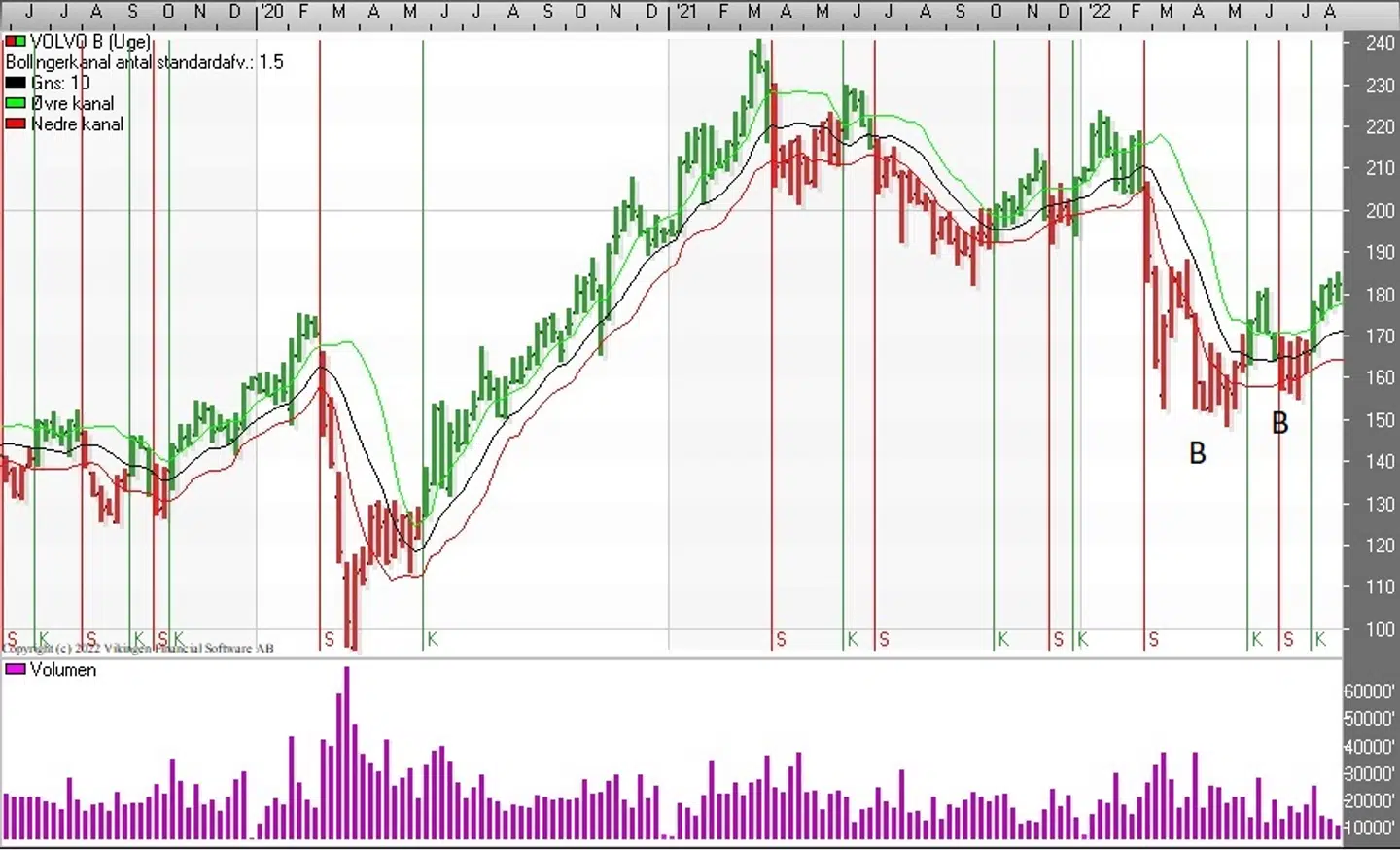Select the S sell marker at March 2020
This screenshot has width=1400, height=850.
click(329, 639)
